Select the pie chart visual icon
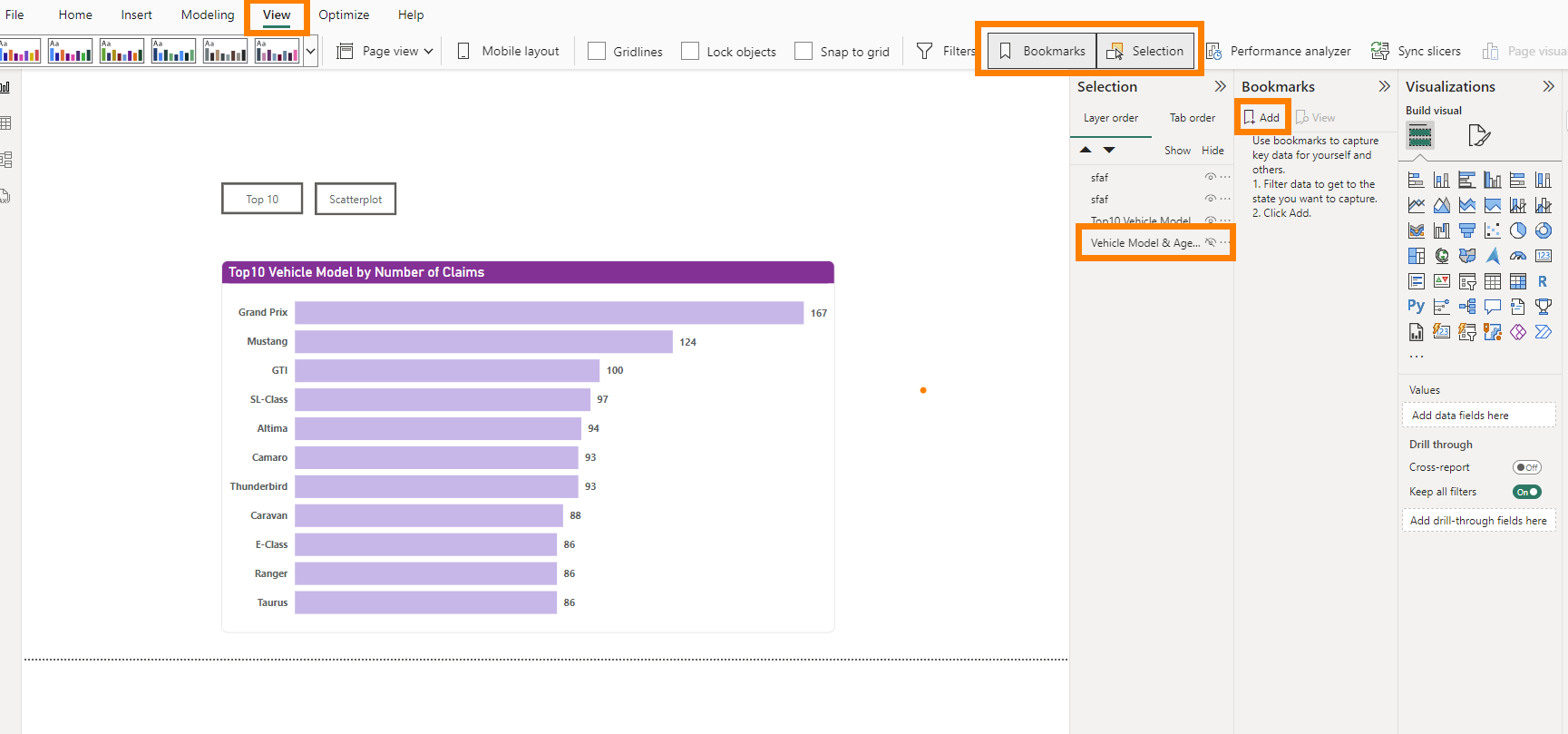 [1518, 230]
